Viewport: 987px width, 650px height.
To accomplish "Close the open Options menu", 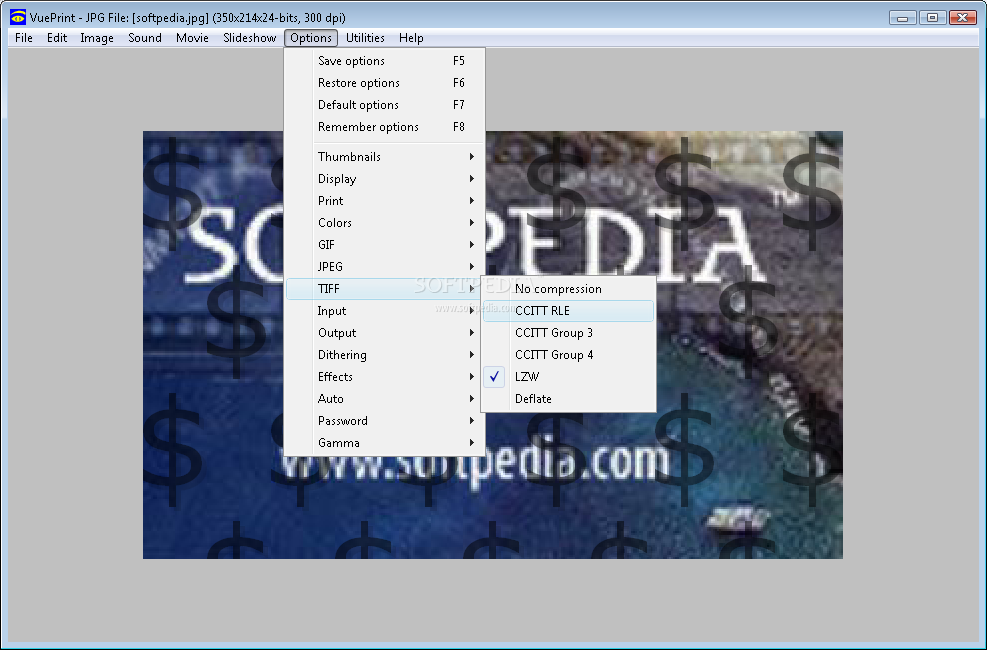I will [x=311, y=38].
